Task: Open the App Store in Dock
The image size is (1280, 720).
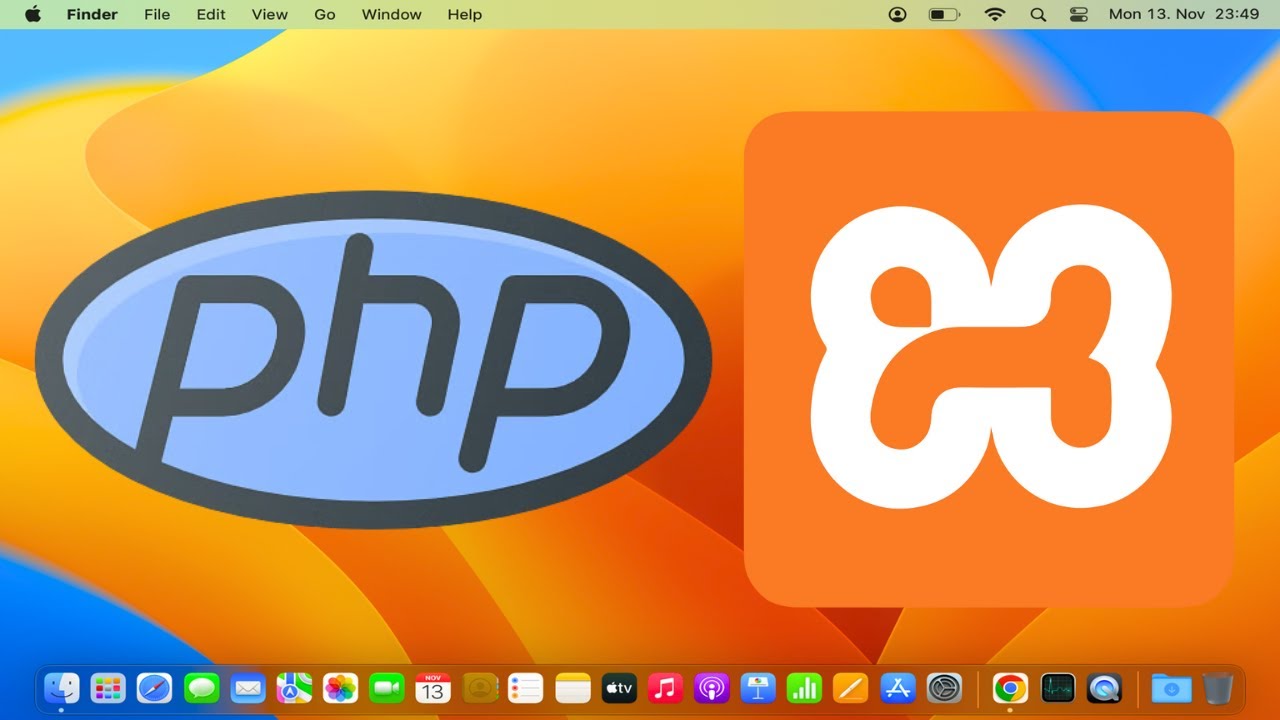Action: [898, 688]
